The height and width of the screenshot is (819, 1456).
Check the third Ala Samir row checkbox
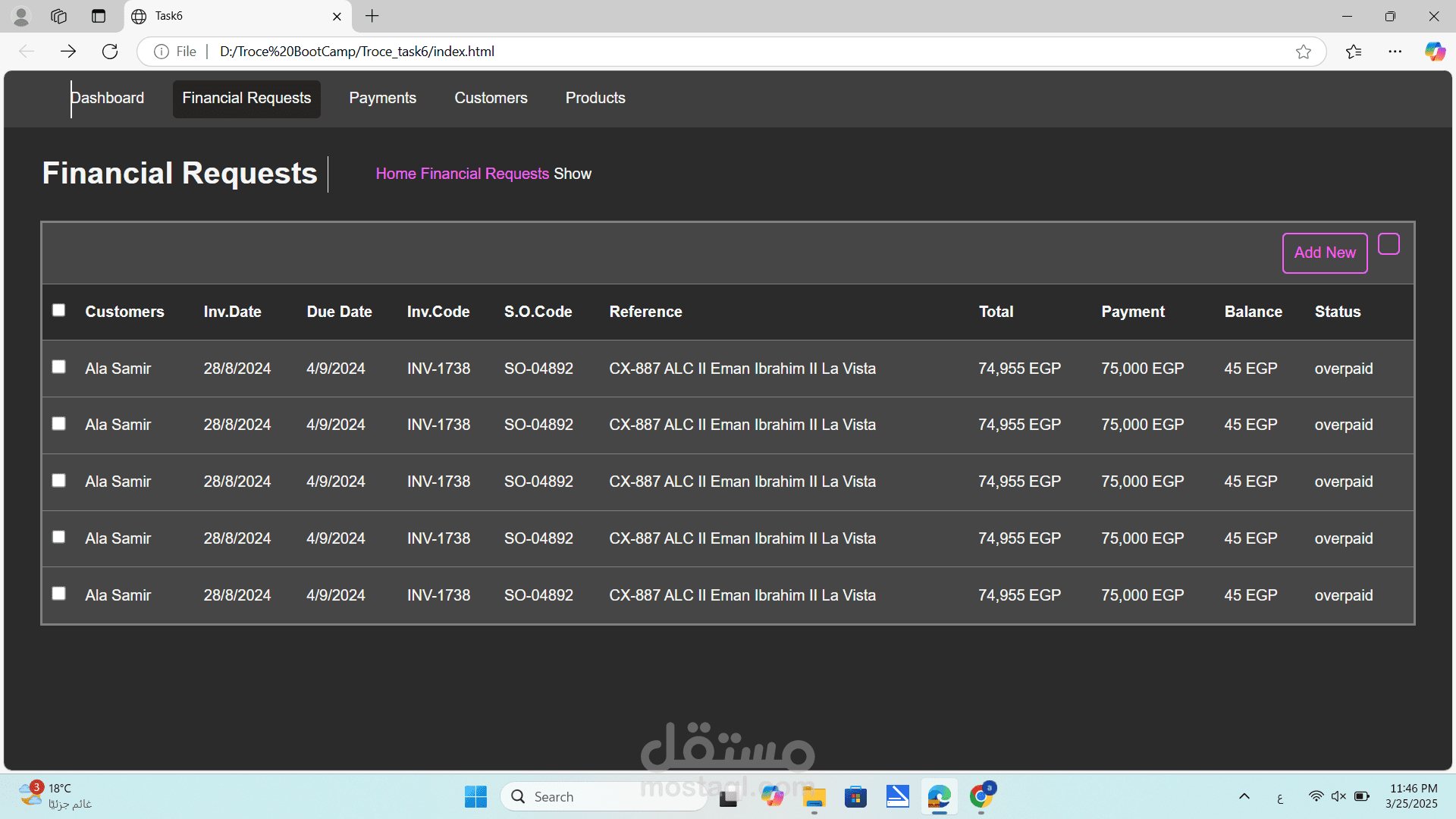point(58,481)
